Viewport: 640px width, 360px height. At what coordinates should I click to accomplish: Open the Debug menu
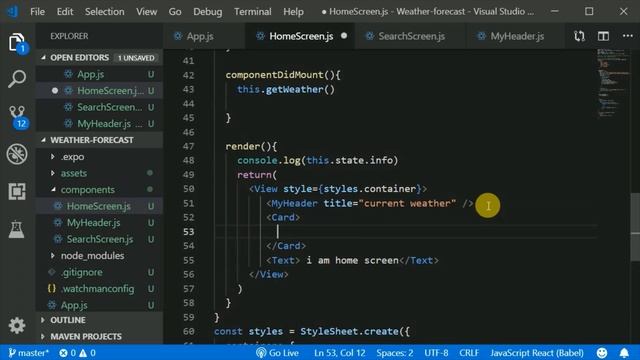[x=208, y=11]
